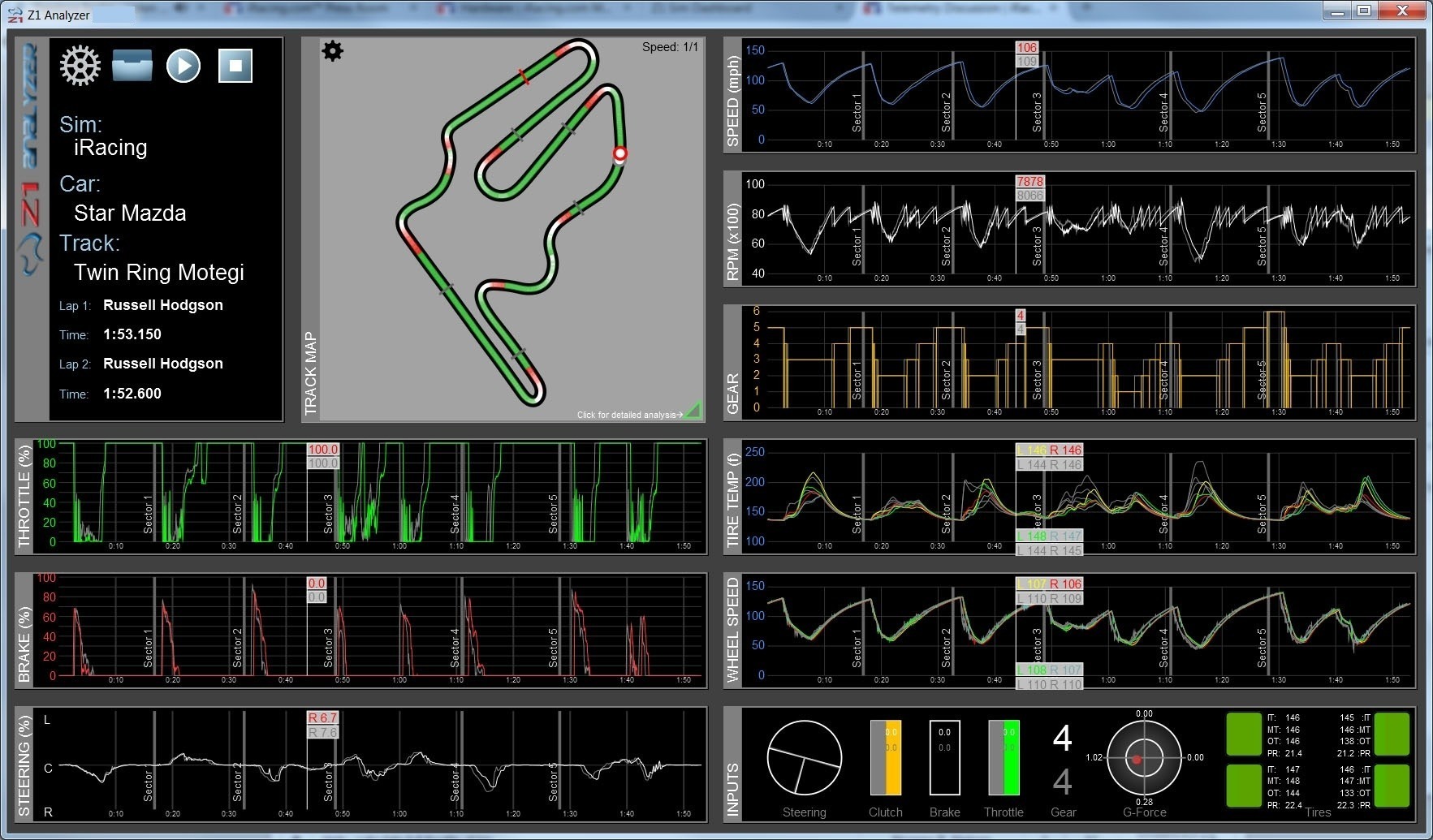This screenshot has height=840, width=1433.
Task: Select the red car position marker on track map
Action: pyautogui.click(x=620, y=153)
